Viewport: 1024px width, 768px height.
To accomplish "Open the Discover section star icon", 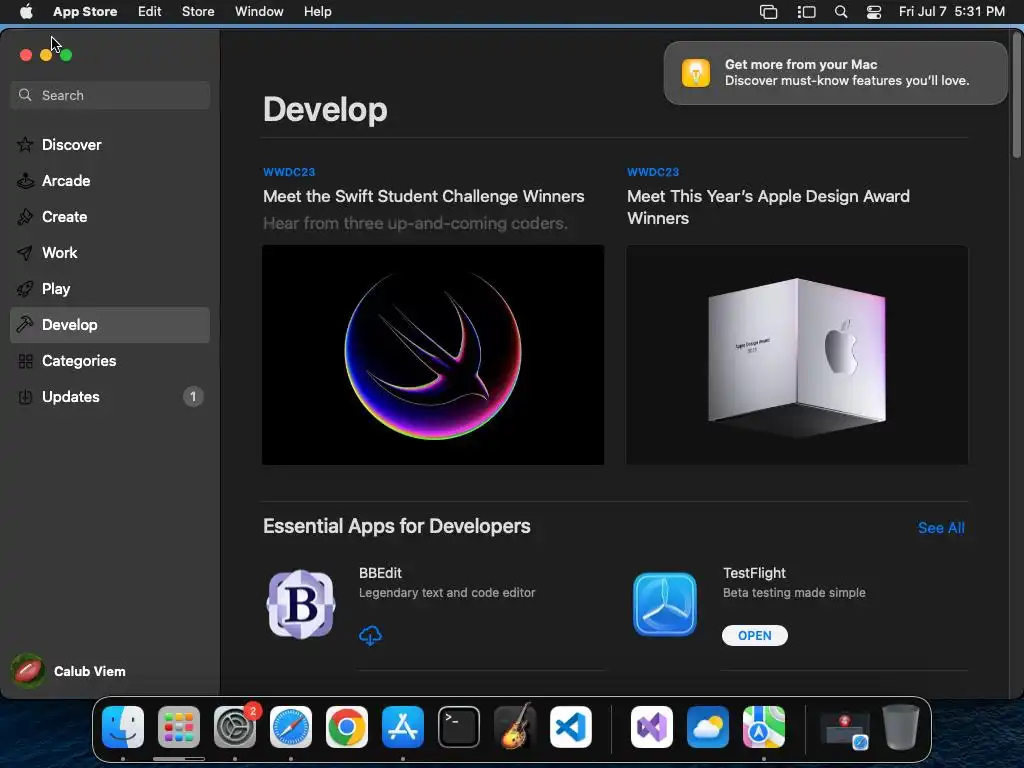I will (x=25, y=144).
